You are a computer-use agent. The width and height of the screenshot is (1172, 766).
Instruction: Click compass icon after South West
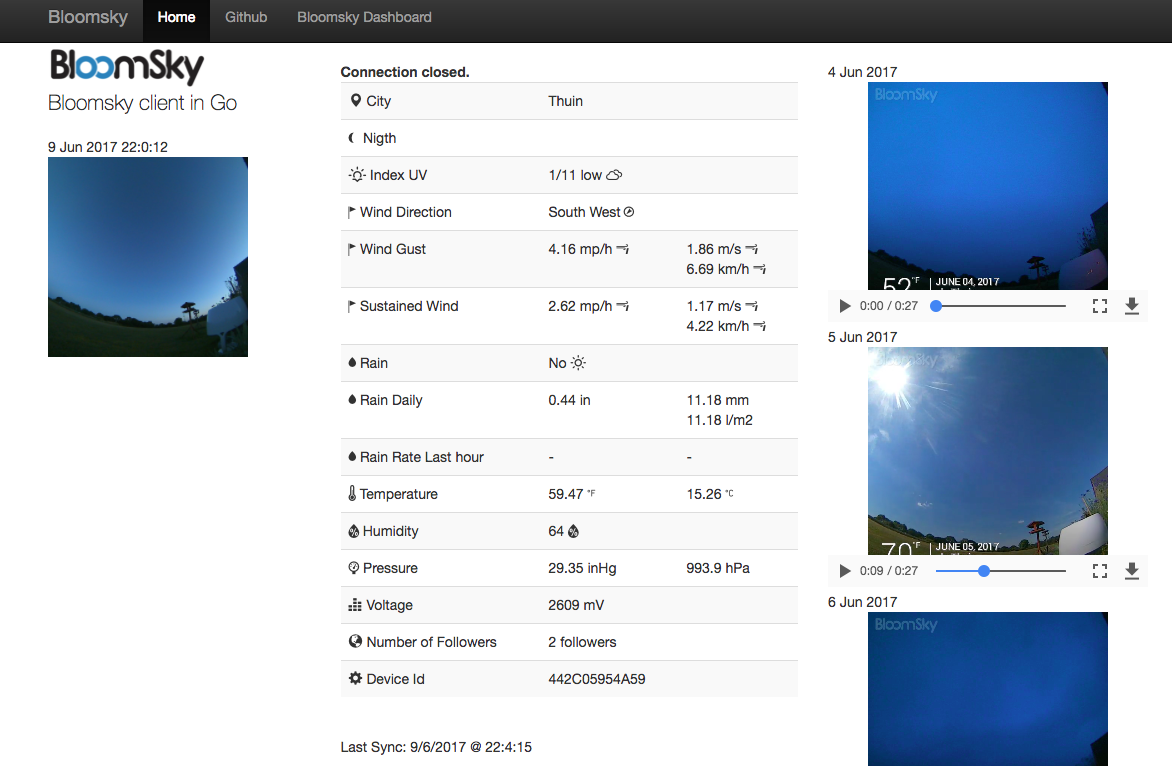click(x=629, y=212)
